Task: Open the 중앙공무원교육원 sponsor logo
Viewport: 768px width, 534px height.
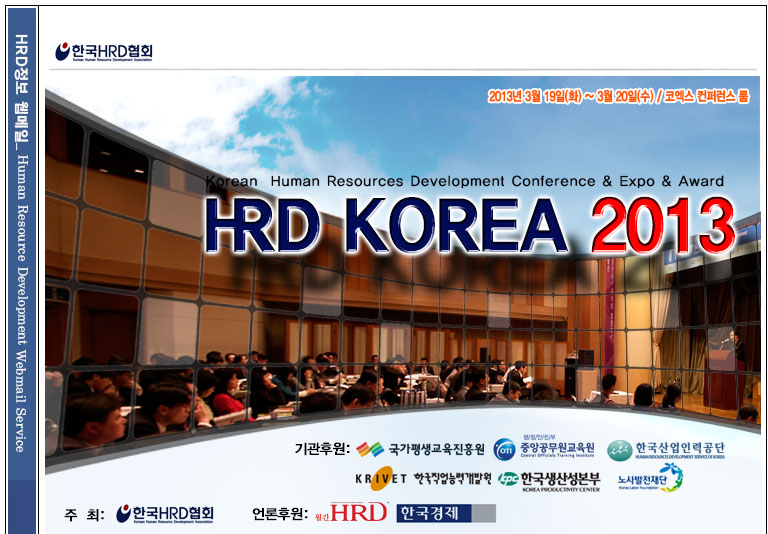Action: click(545, 448)
